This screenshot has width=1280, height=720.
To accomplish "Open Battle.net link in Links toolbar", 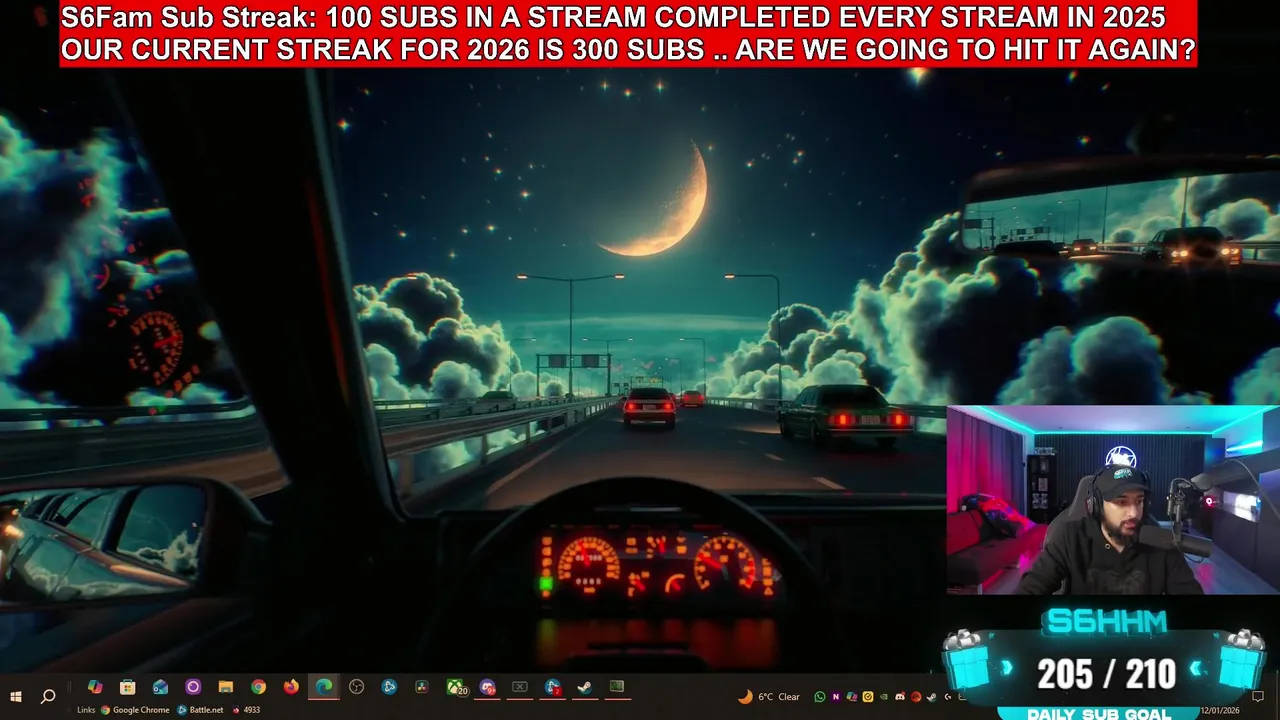I will coord(200,710).
